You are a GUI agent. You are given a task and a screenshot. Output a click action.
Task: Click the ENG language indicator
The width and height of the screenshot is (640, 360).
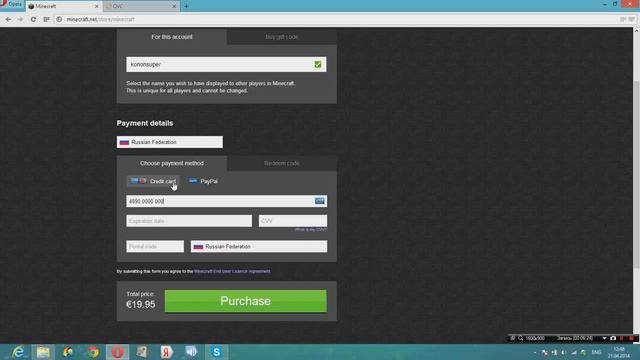click(596, 352)
